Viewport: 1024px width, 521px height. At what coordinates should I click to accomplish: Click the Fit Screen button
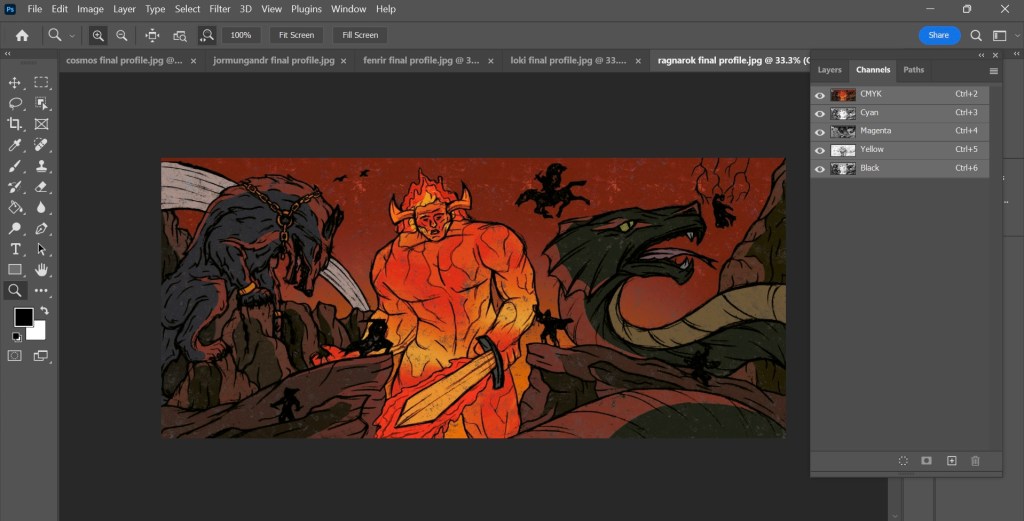[x=296, y=35]
